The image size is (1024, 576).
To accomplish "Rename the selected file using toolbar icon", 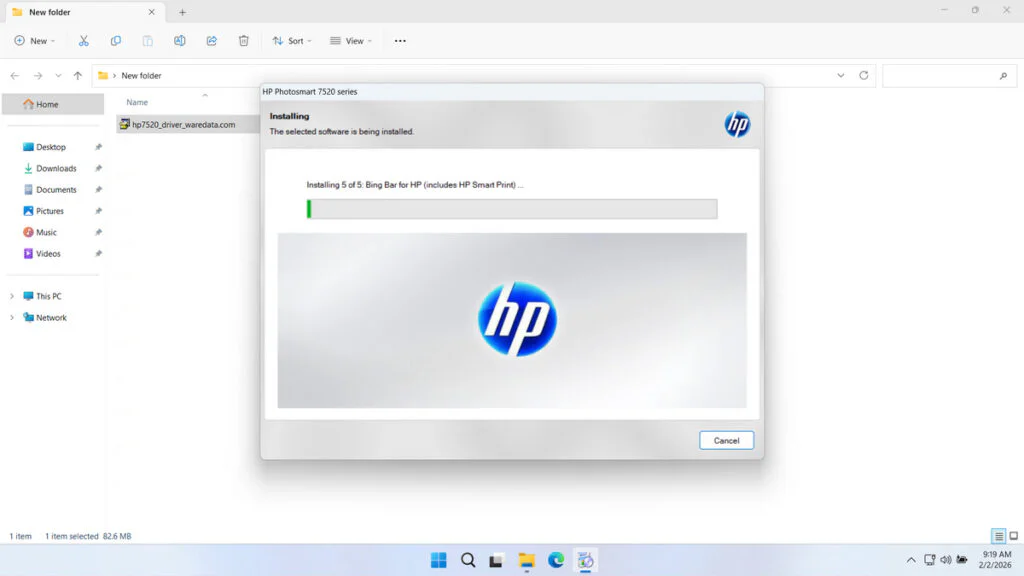I will click(x=180, y=40).
